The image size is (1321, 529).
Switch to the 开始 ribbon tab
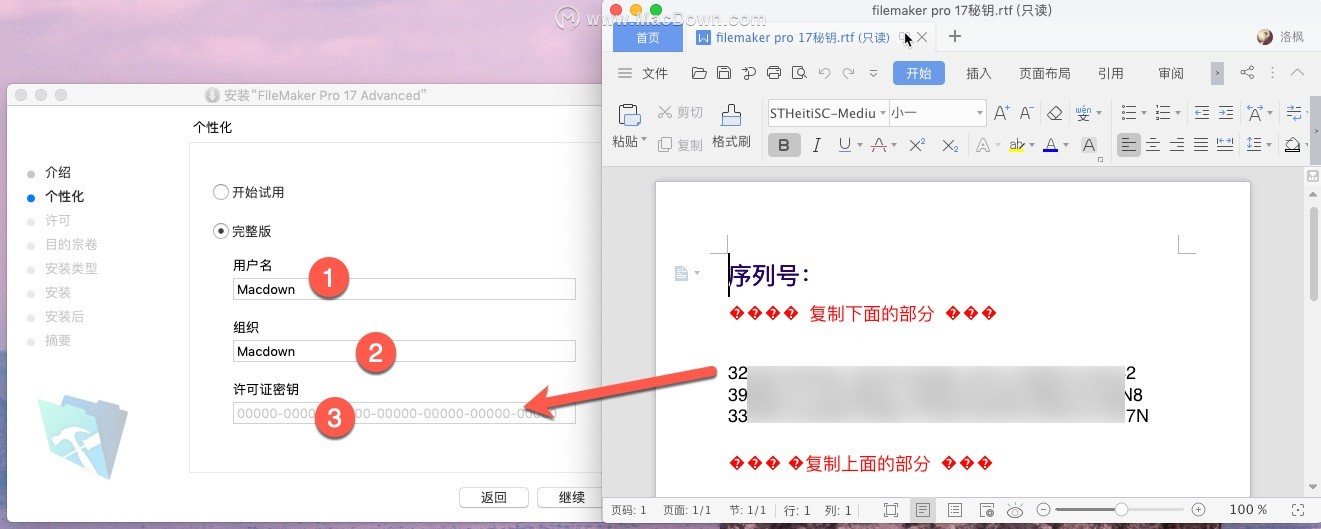pos(919,73)
